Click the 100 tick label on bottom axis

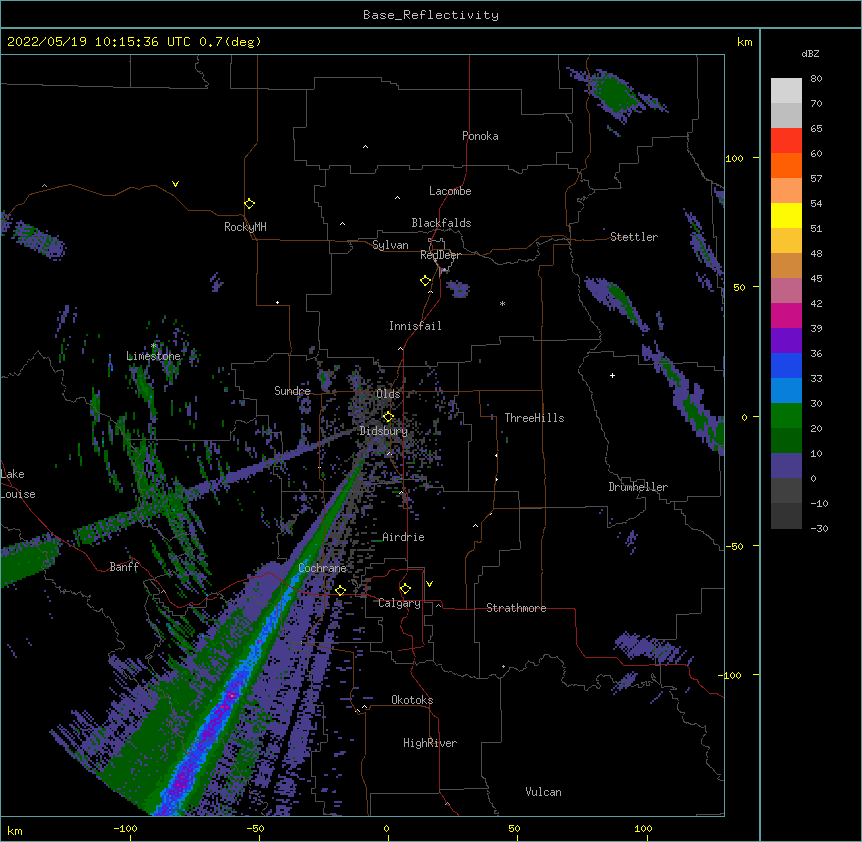pos(643,828)
